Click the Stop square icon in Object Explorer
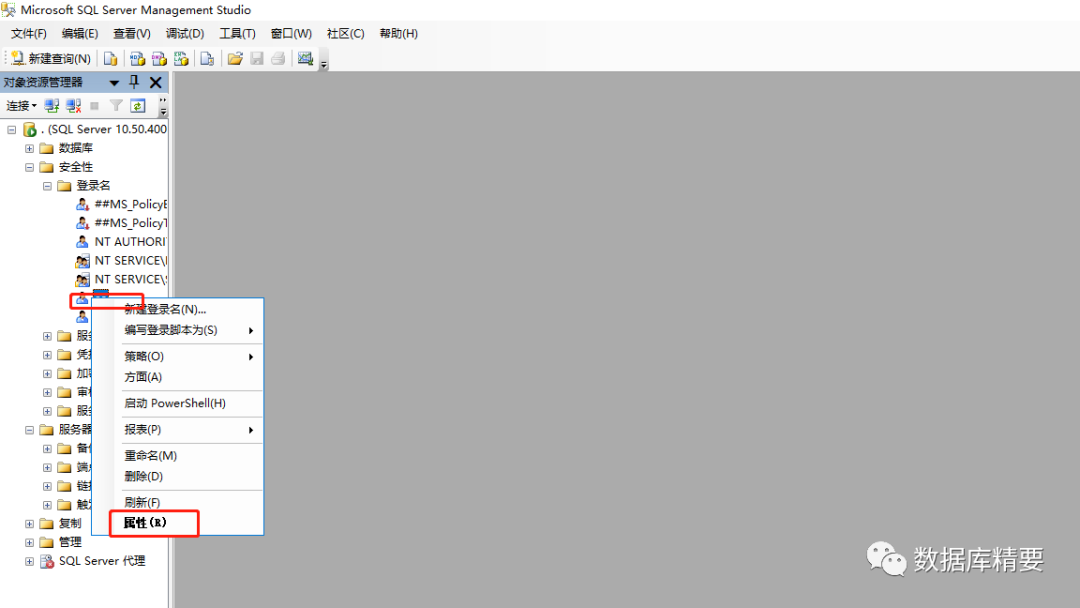The width and height of the screenshot is (1080, 608). pyautogui.click(x=94, y=105)
